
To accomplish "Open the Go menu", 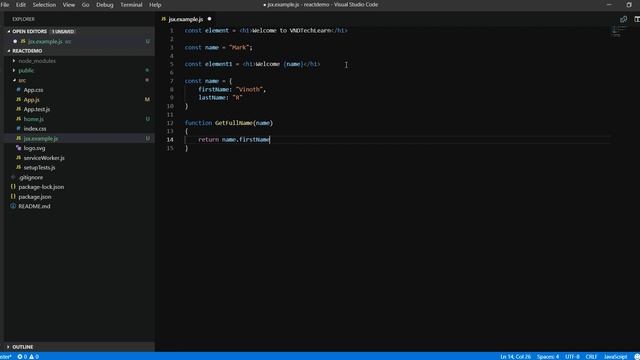I will click(x=85, y=5).
